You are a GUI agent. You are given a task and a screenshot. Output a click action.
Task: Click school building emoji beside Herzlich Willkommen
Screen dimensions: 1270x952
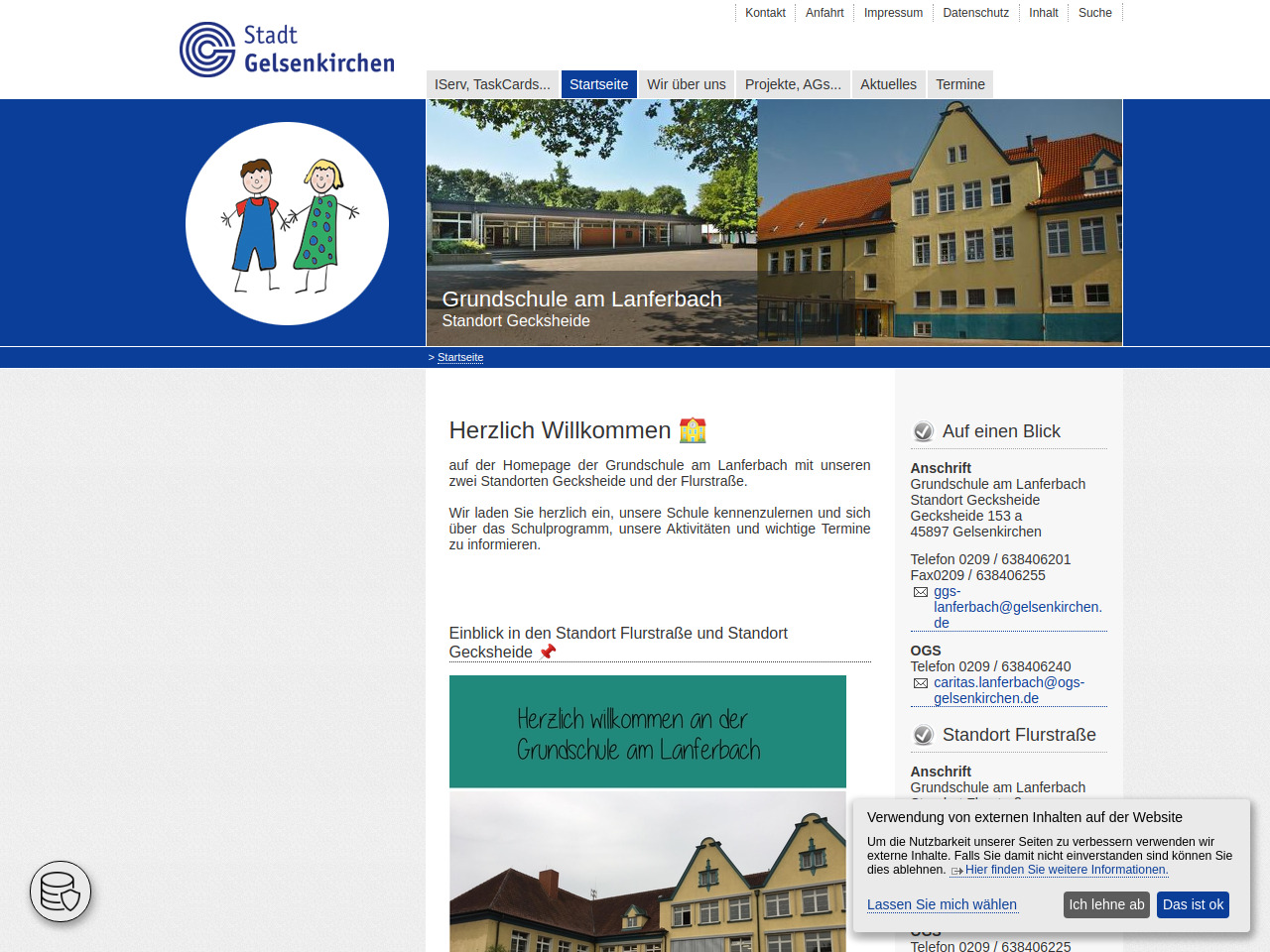(693, 430)
